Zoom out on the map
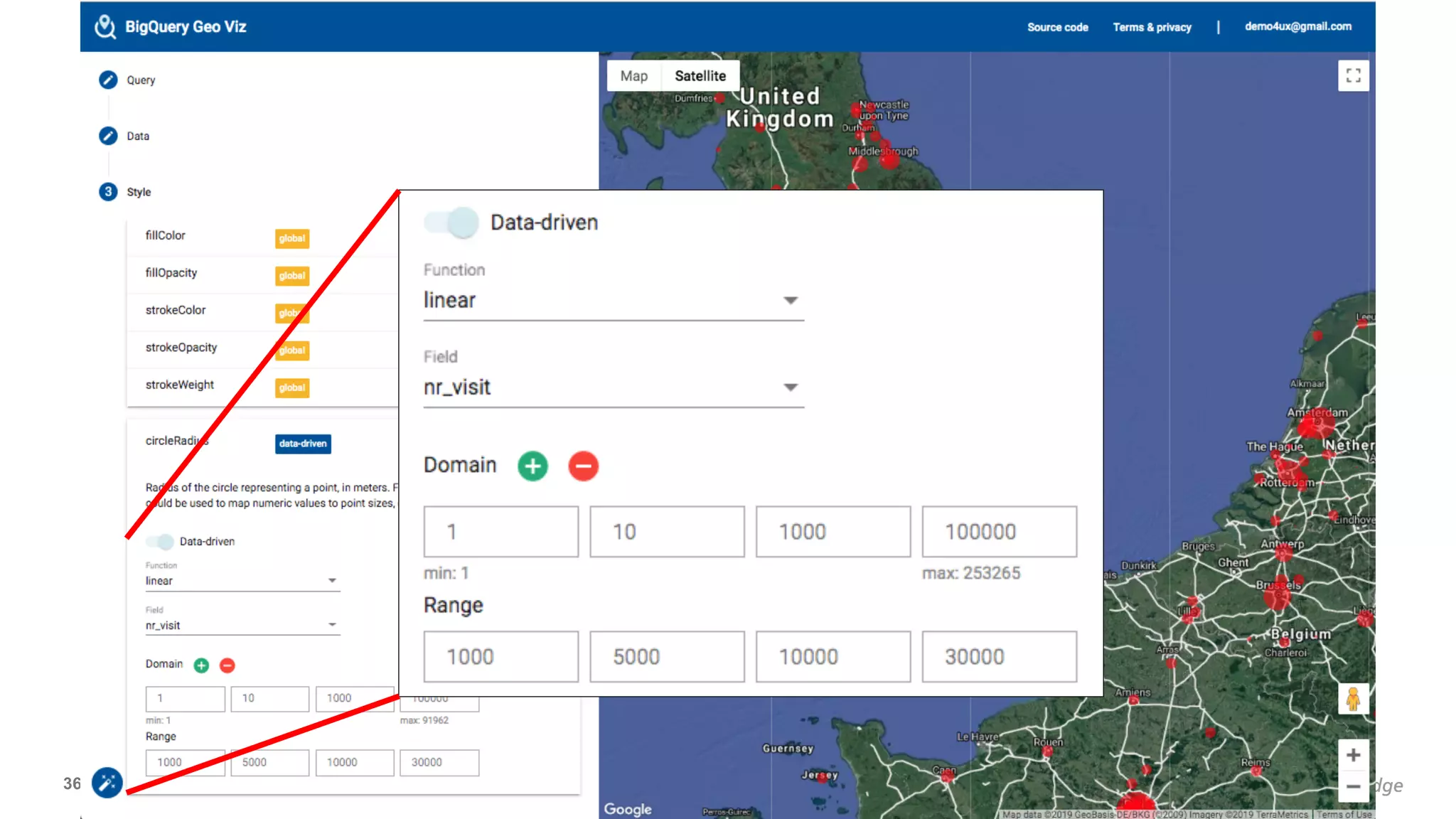Screen dimensions: 1456x819 click(1353, 786)
